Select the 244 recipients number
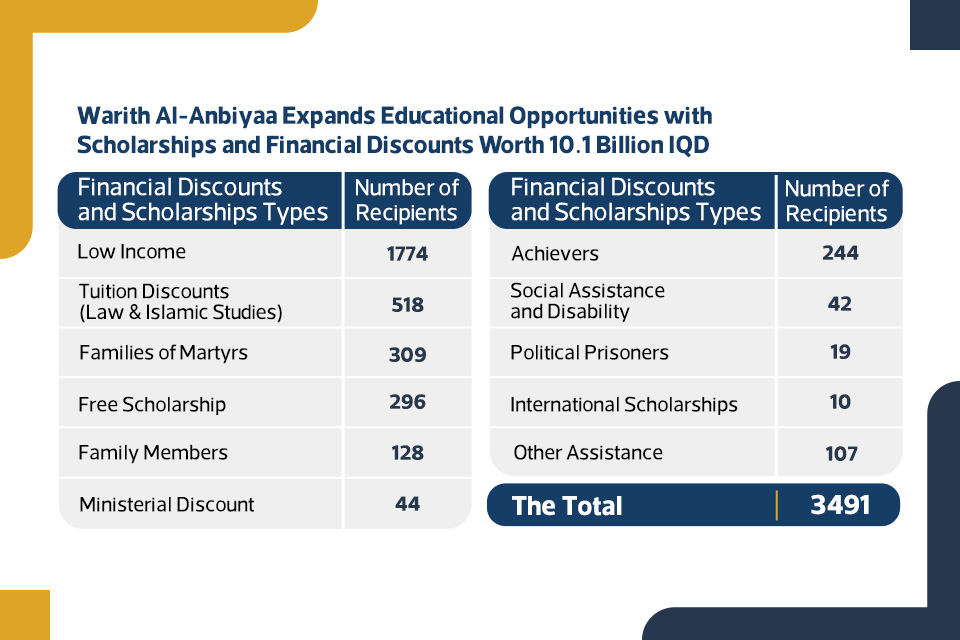 (x=840, y=253)
